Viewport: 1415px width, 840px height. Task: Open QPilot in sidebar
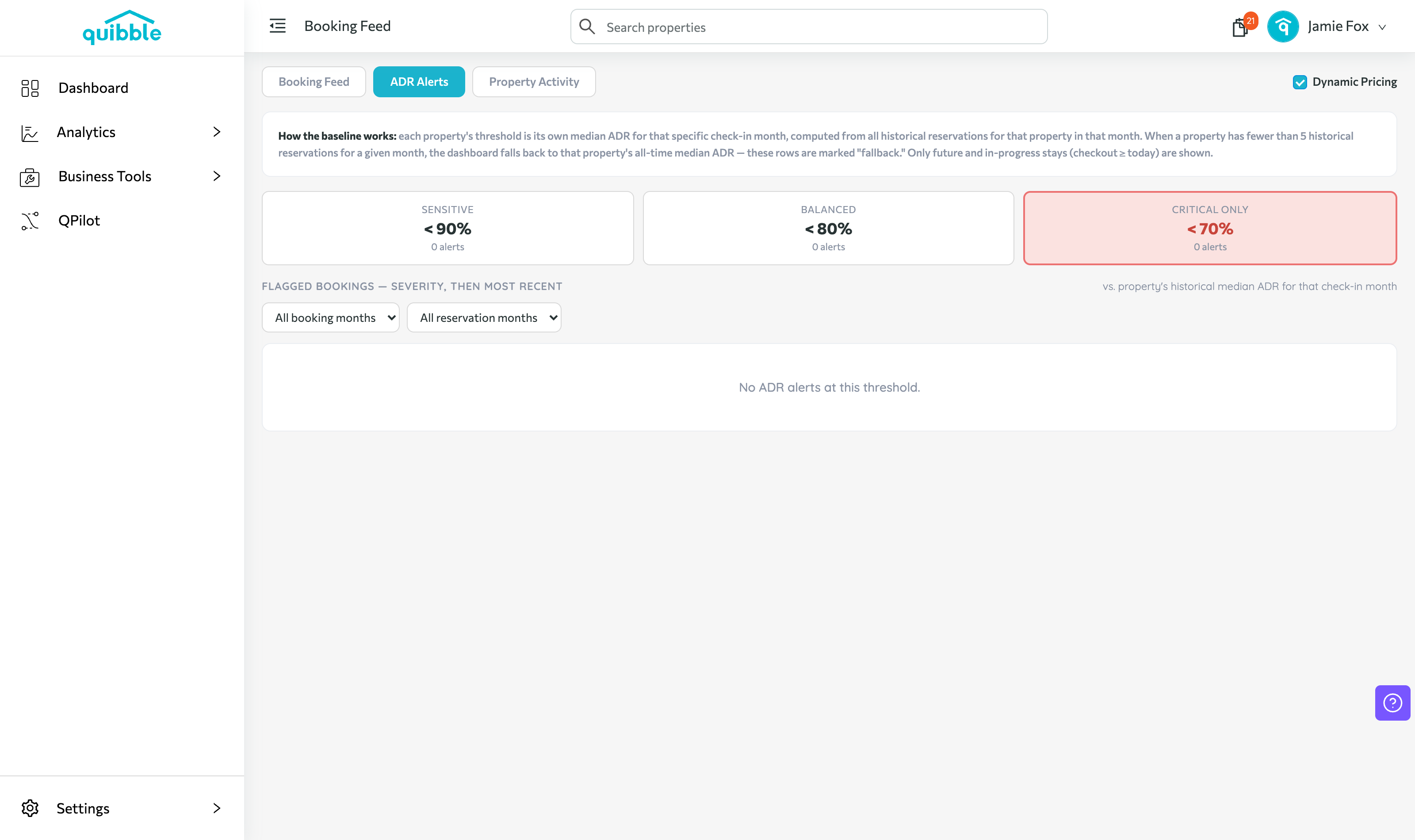tap(79, 220)
